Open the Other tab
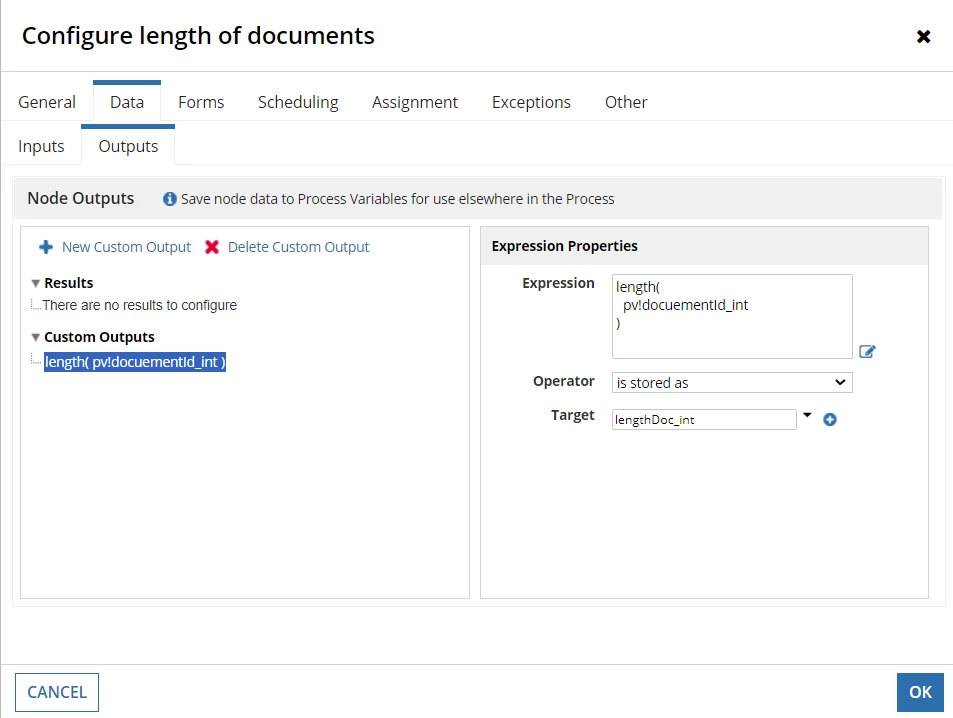Viewport: 953px width, 718px height. pyautogui.click(x=626, y=102)
